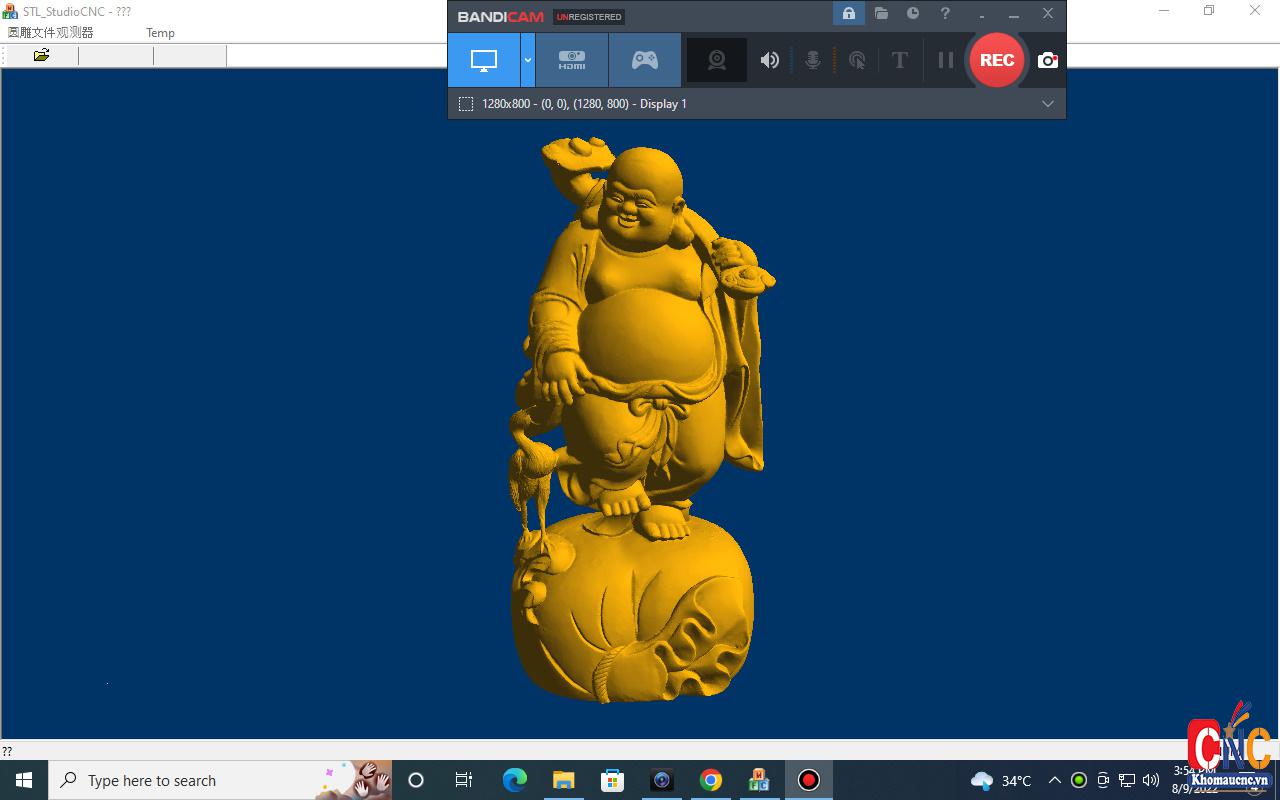The width and height of the screenshot is (1280, 800).
Task: Toggle speaker sound recording
Action: 769,60
